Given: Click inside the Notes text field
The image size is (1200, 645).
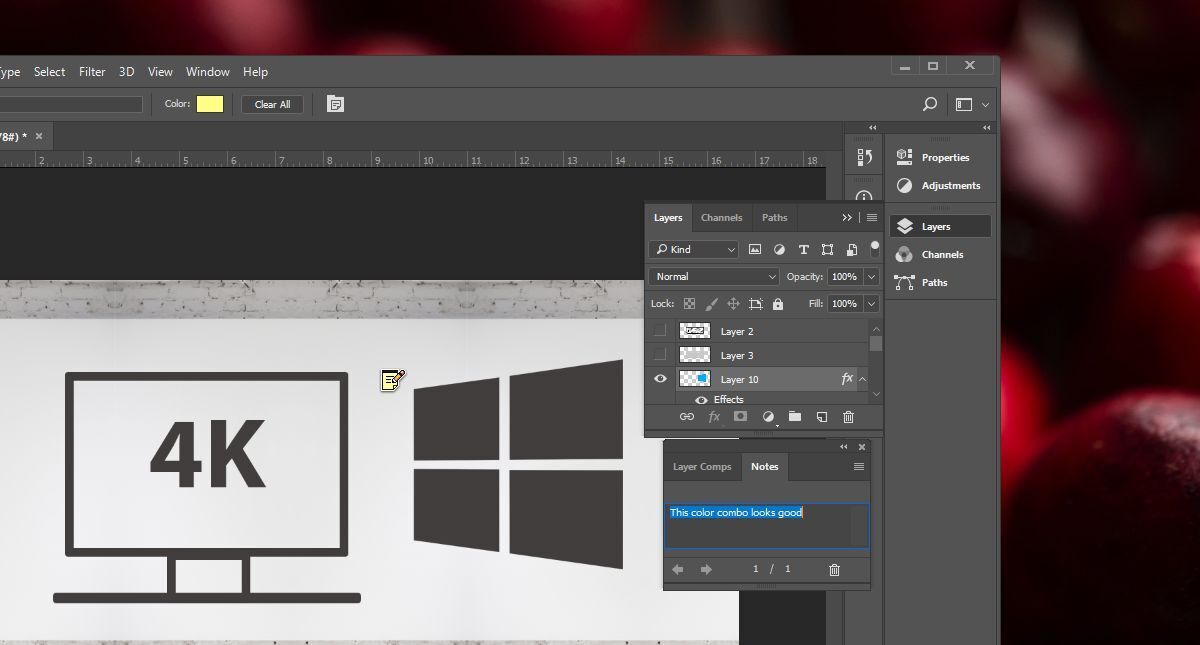Looking at the screenshot, I should (x=766, y=524).
